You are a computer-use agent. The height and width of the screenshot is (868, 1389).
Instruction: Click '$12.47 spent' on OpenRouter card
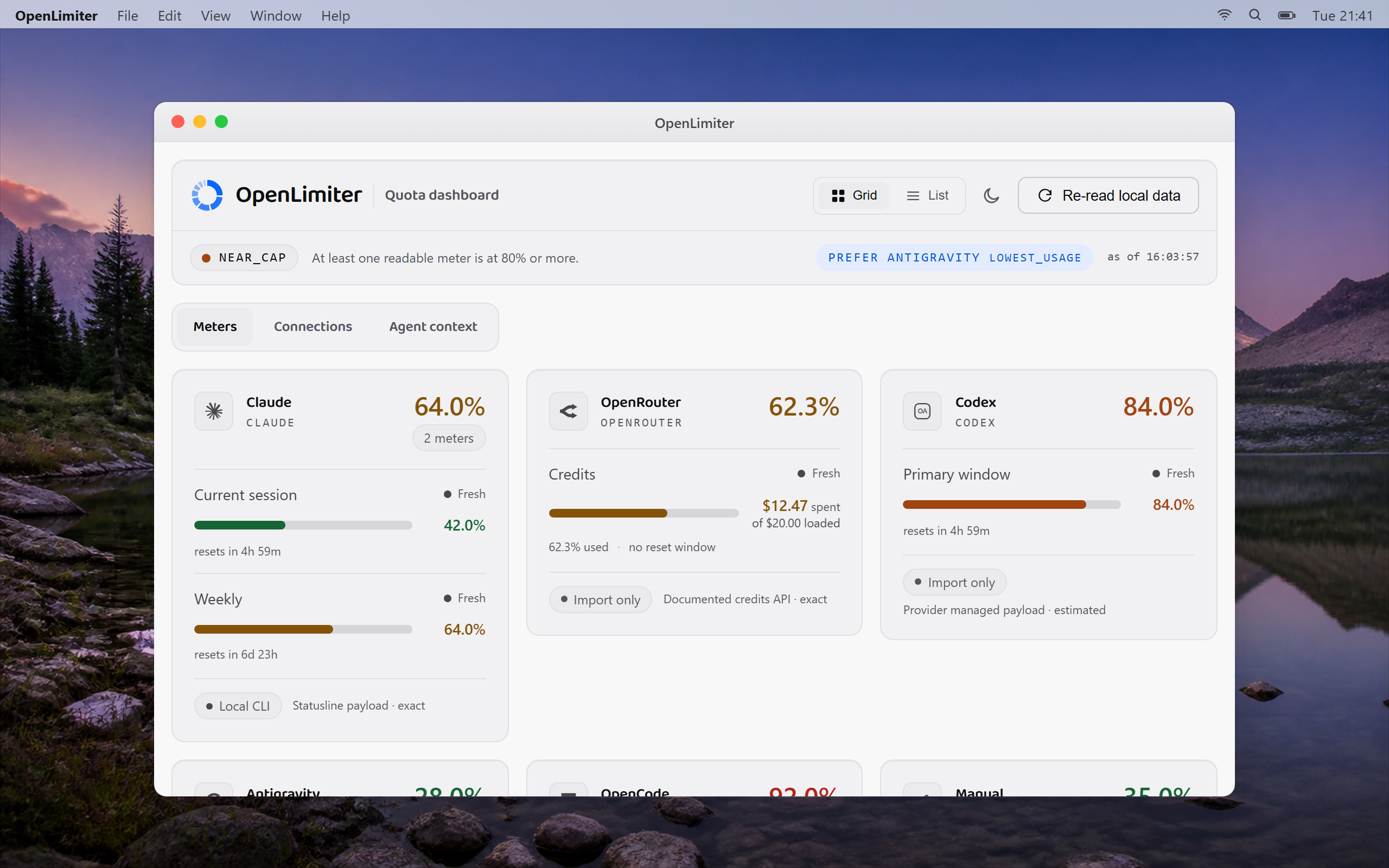(801, 506)
